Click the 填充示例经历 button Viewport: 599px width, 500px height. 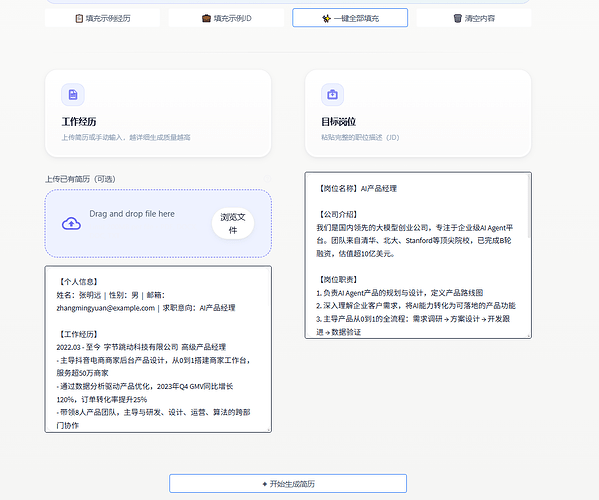102,18
